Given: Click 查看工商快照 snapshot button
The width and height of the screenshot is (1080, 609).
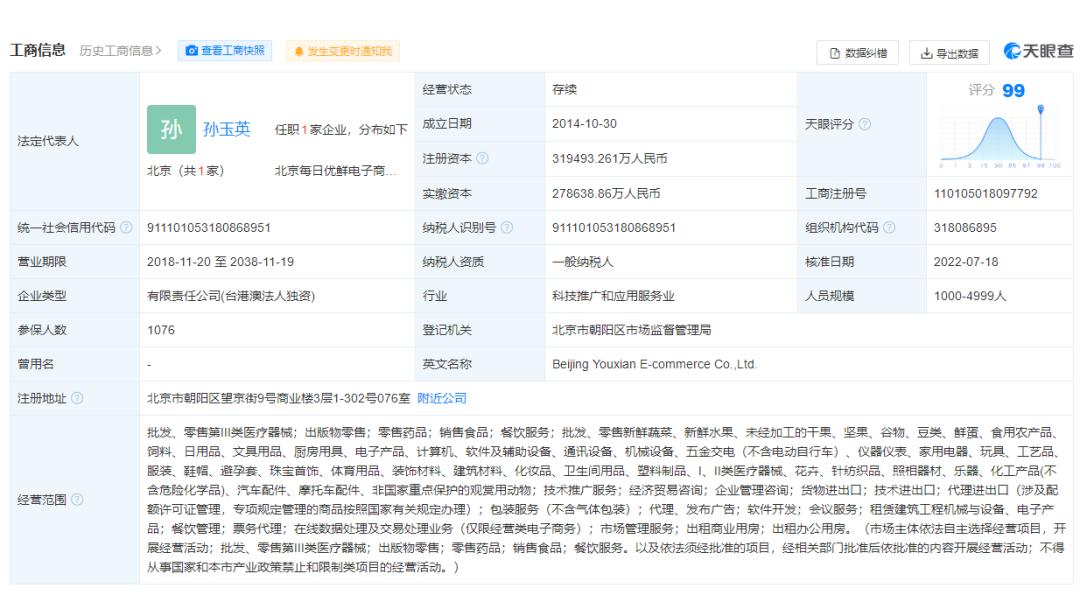Looking at the screenshot, I should (226, 51).
